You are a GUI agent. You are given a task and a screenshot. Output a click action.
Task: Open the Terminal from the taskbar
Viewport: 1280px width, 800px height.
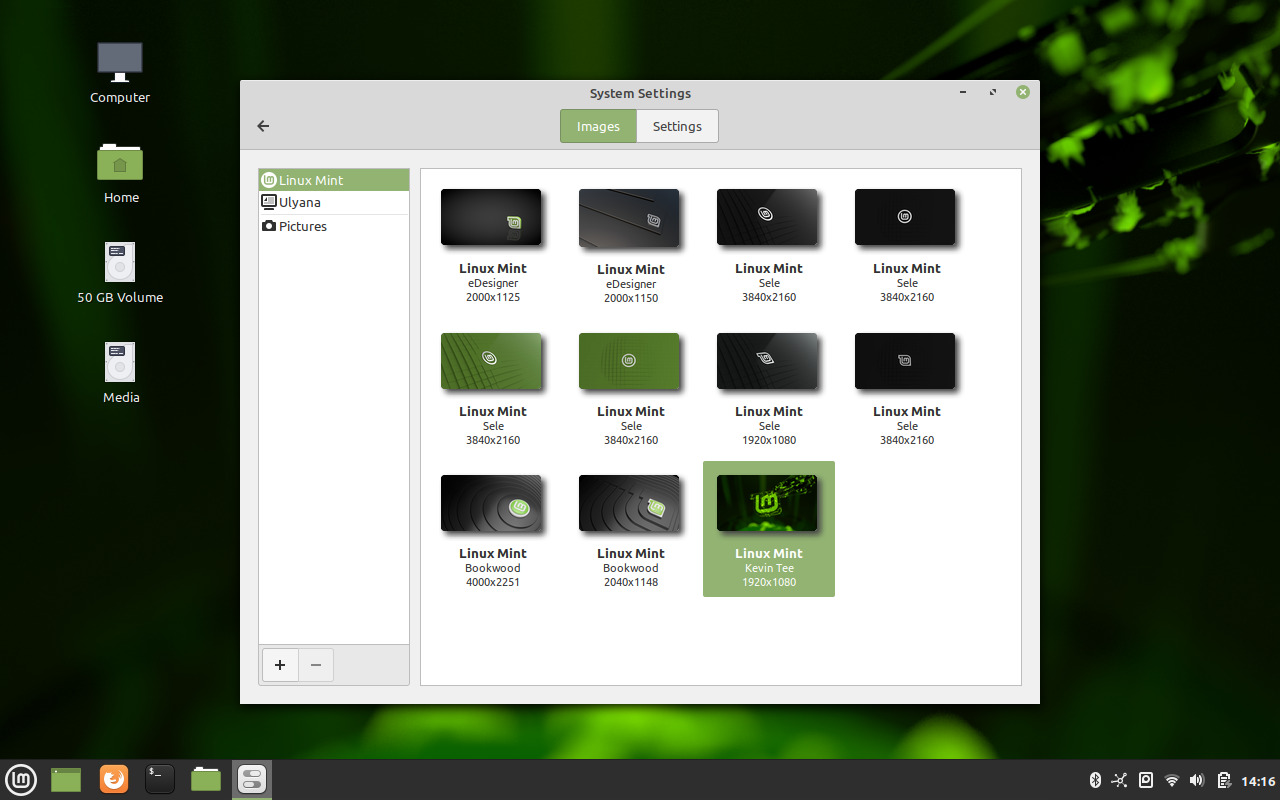tap(160, 779)
